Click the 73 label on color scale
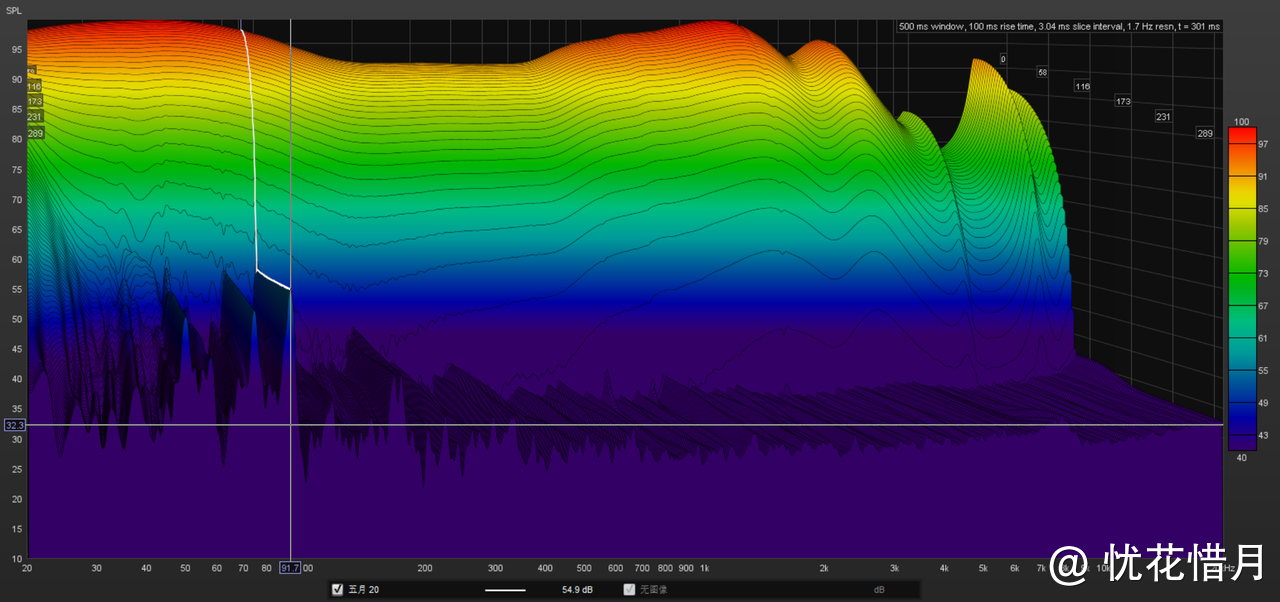The height and width of the screenshot is (602, 1280). [1265, 273]
